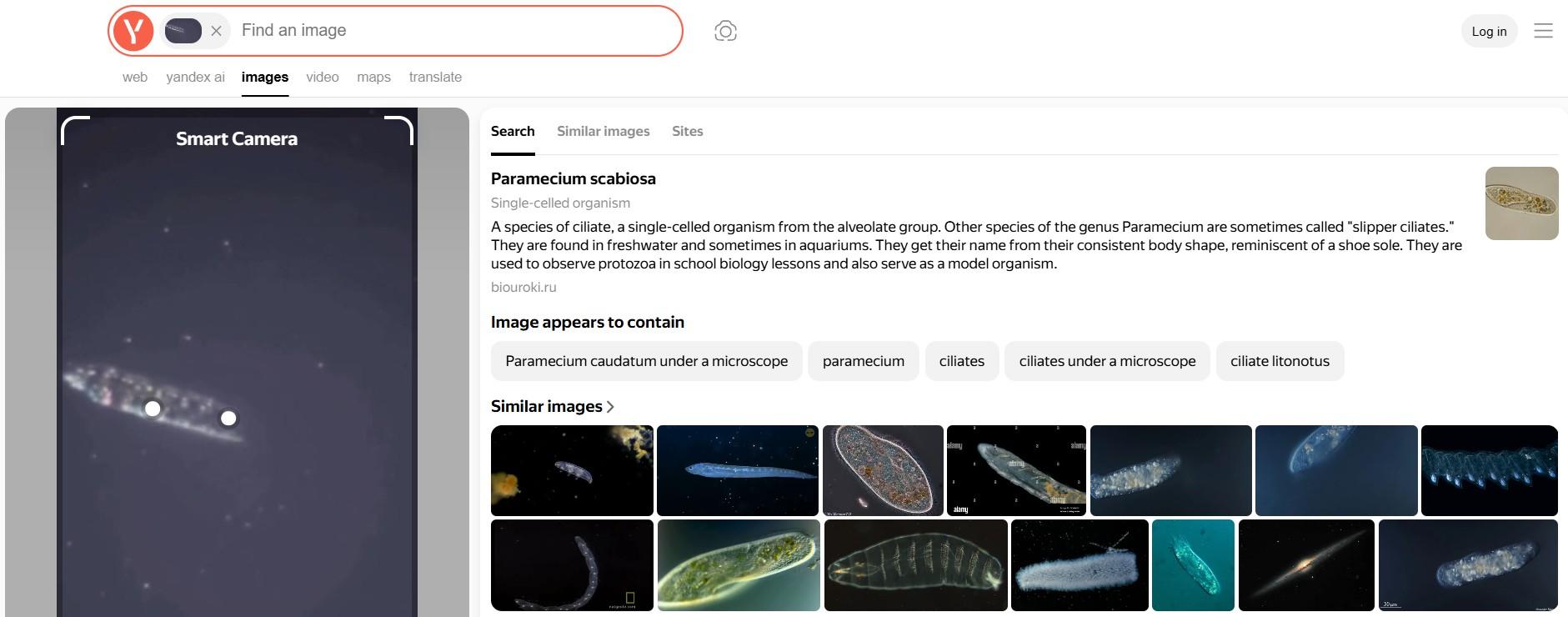Open the galaxy-like similar image thumbnail

click(1305, 565)
